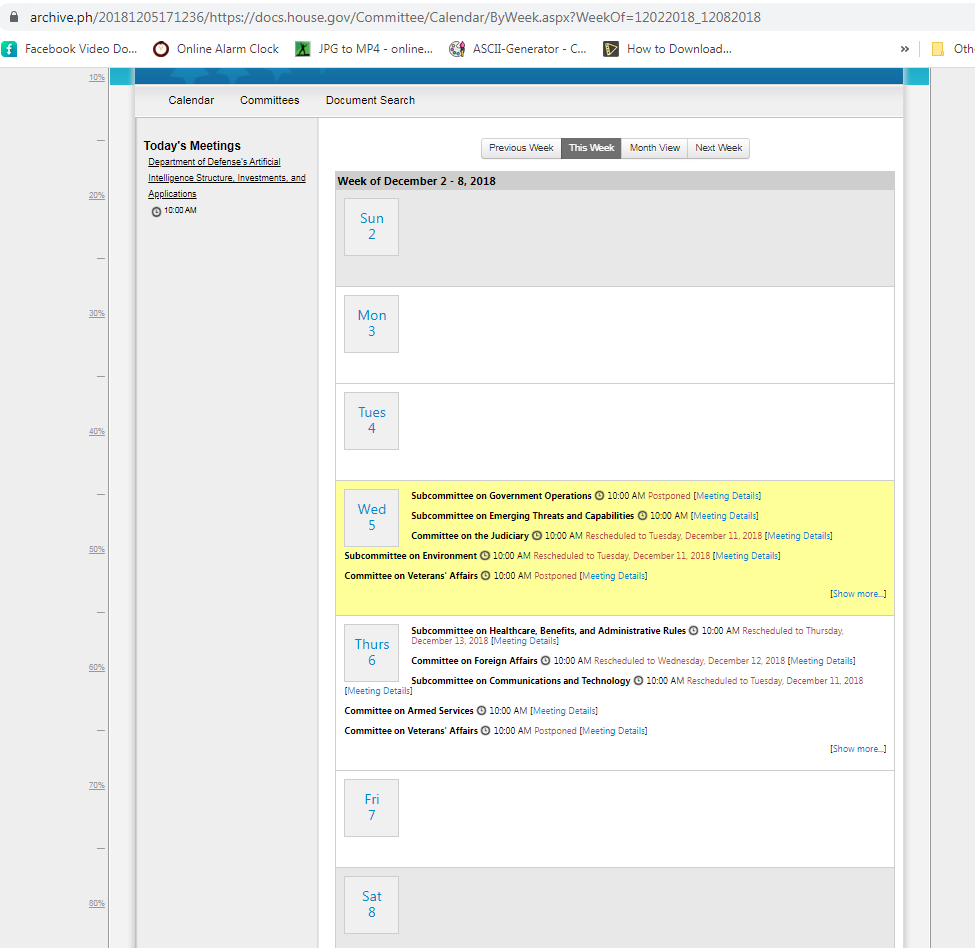Switch to Month View
The width and height of the screenshot is (975, 948).
pos(654,148)
